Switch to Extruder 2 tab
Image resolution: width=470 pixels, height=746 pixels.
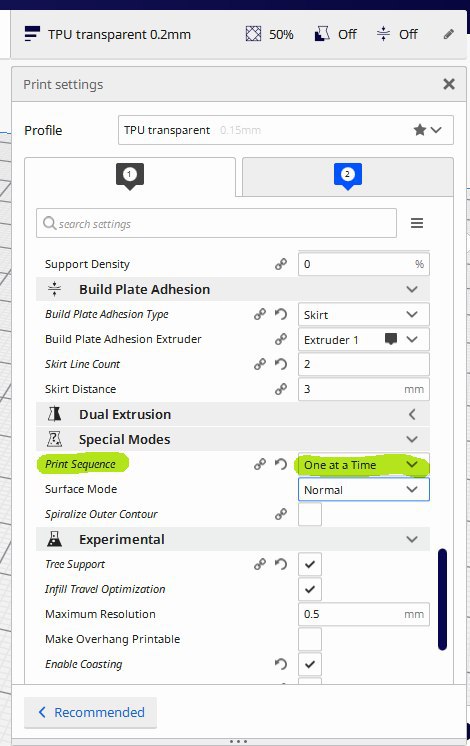[x=348, y=177]
